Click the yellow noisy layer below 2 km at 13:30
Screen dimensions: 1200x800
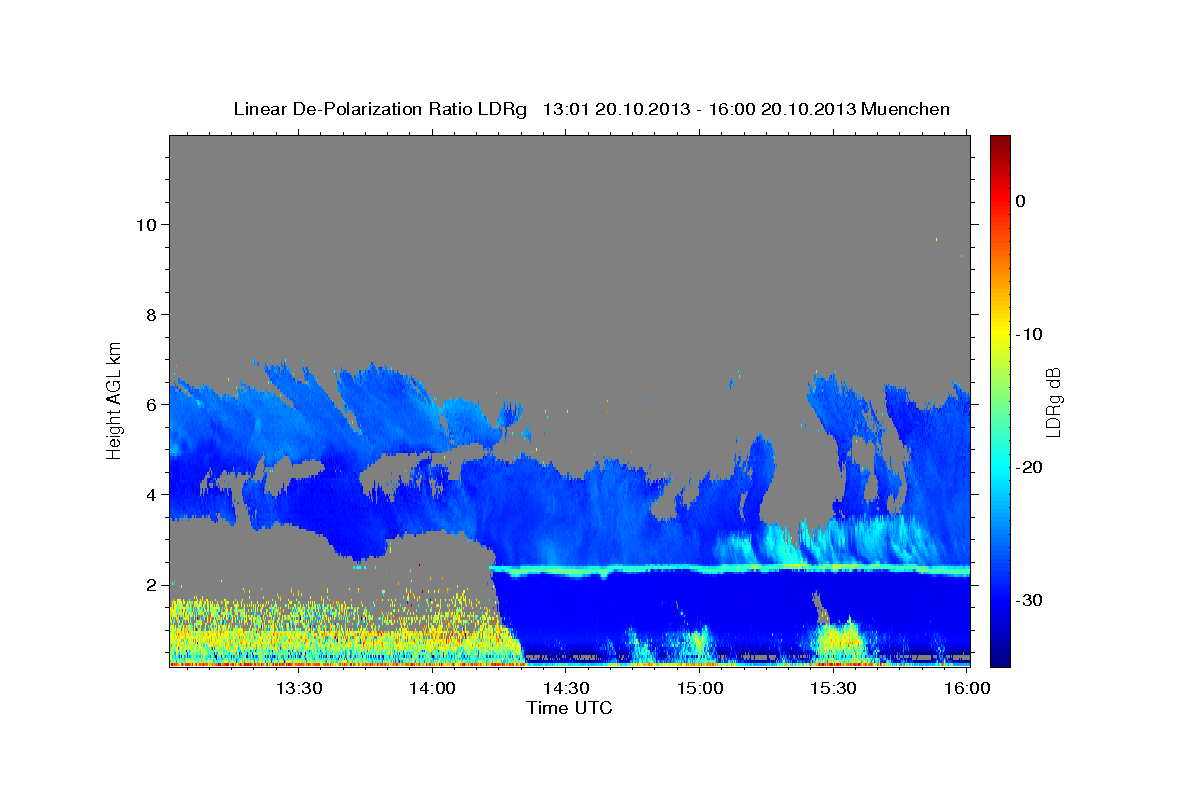point(298,630)
